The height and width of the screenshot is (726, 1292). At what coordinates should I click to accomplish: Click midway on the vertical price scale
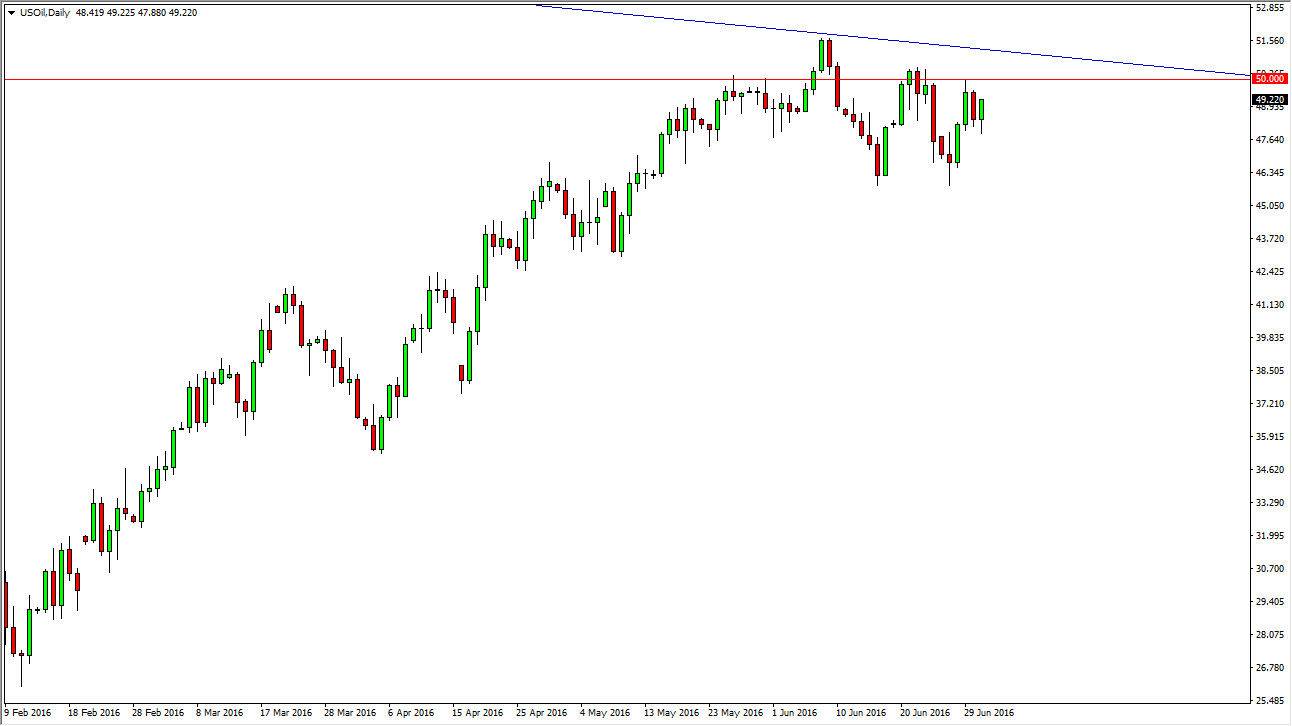[1268, 363]
